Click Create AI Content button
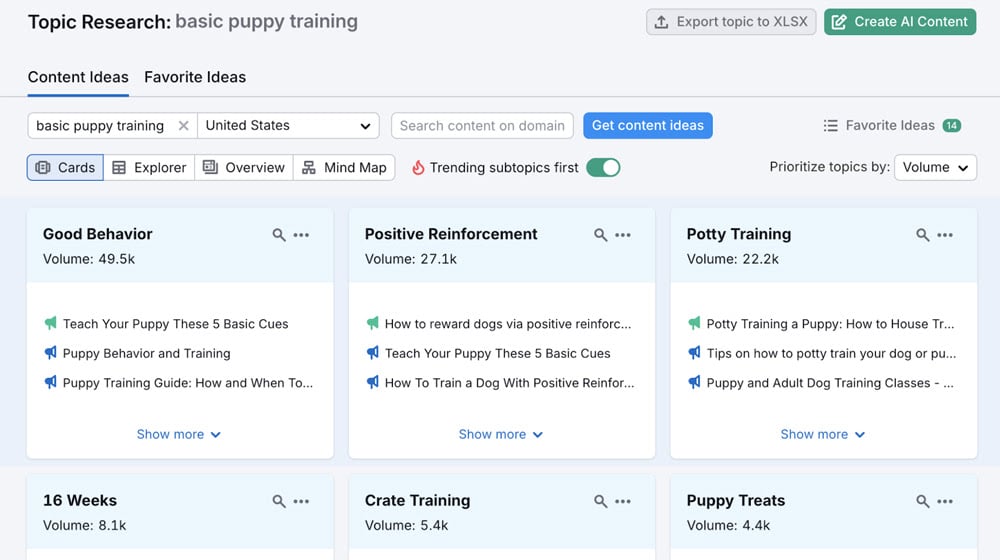1000x560 pixels. coord(899,22)
